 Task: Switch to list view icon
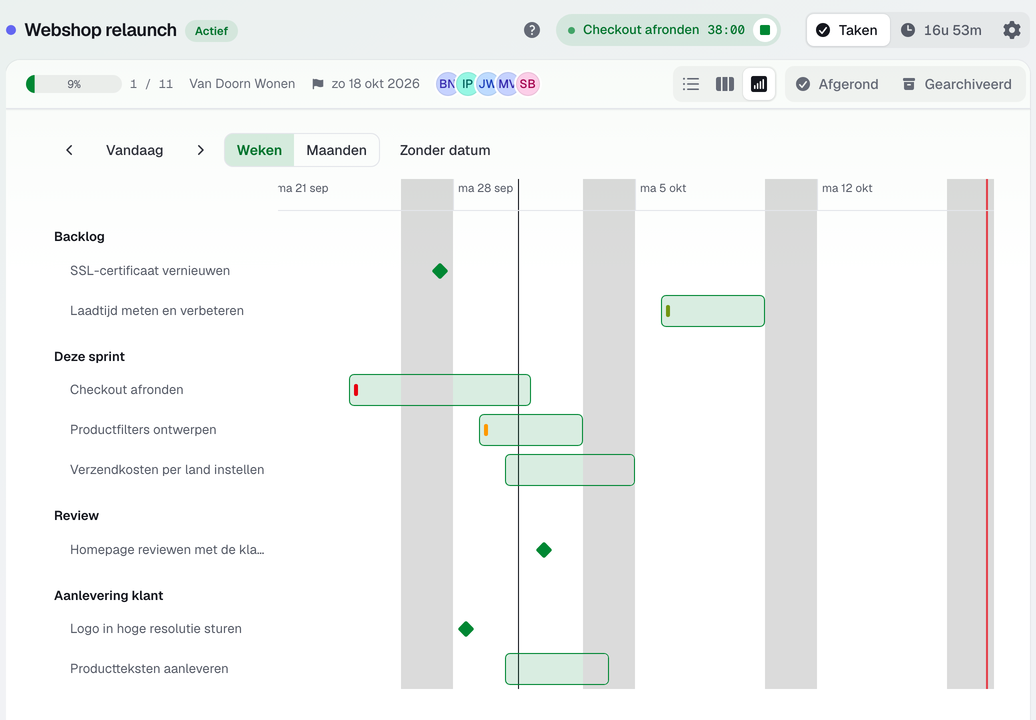coord(691,84)
